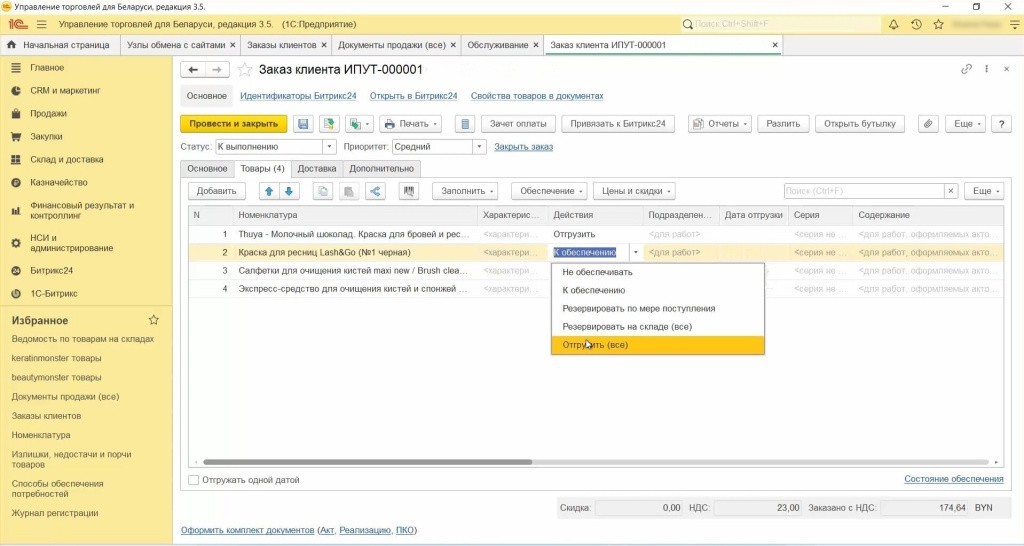Open the 'Состояние обеспечения' link
Image resolution: width=1024 pixels, height=546 pixels.
(x=953, y=480)
